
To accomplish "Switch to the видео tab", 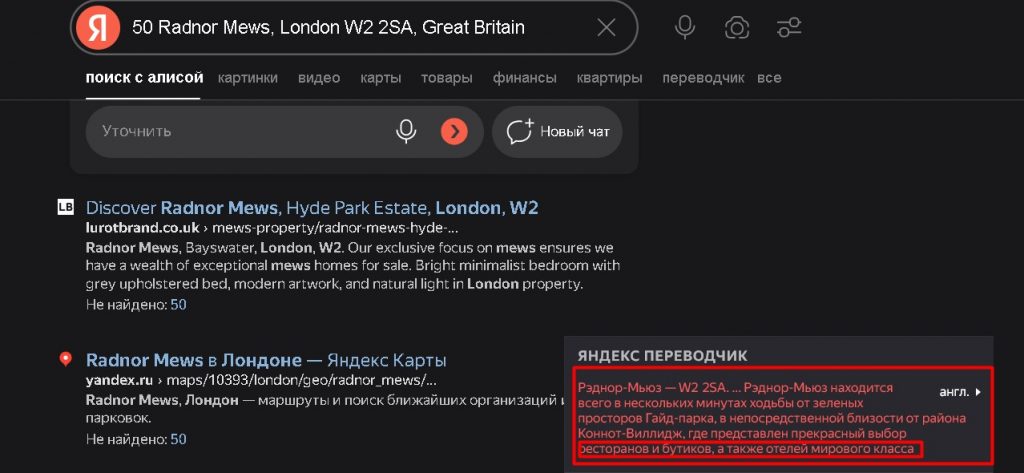I will [x=319, y=78].
